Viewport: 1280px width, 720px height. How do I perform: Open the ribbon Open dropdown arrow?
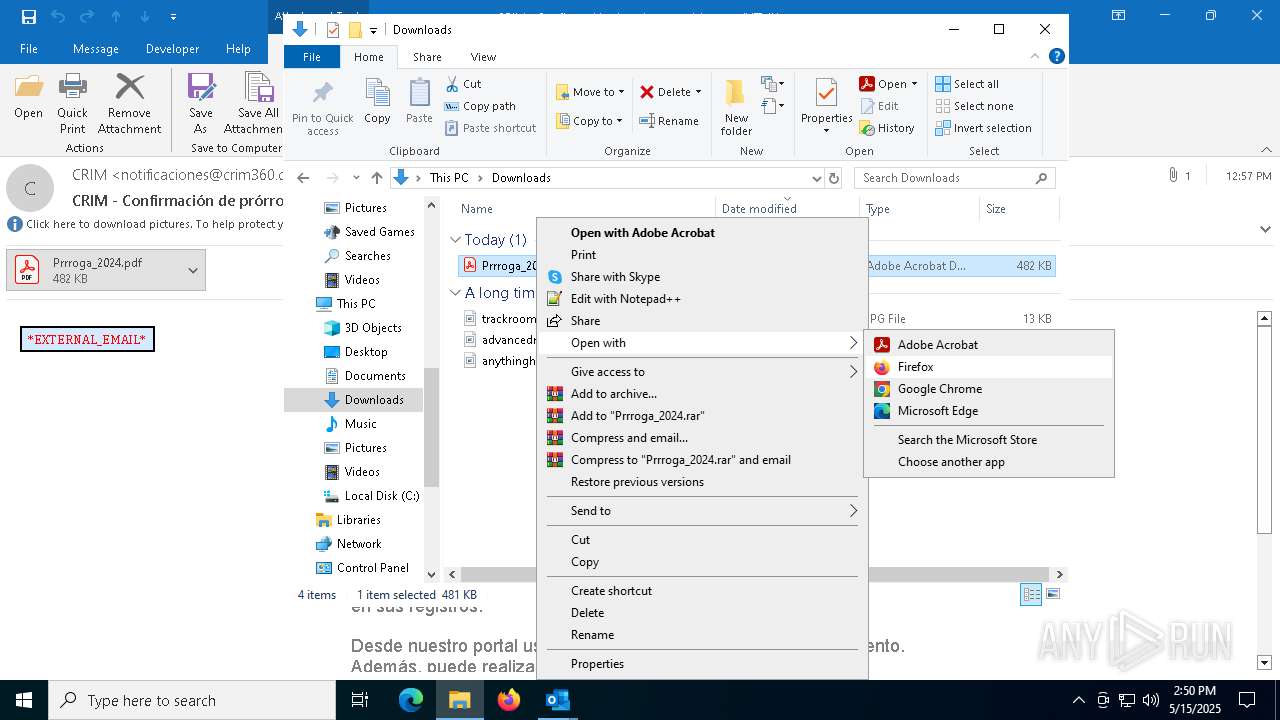914,84
